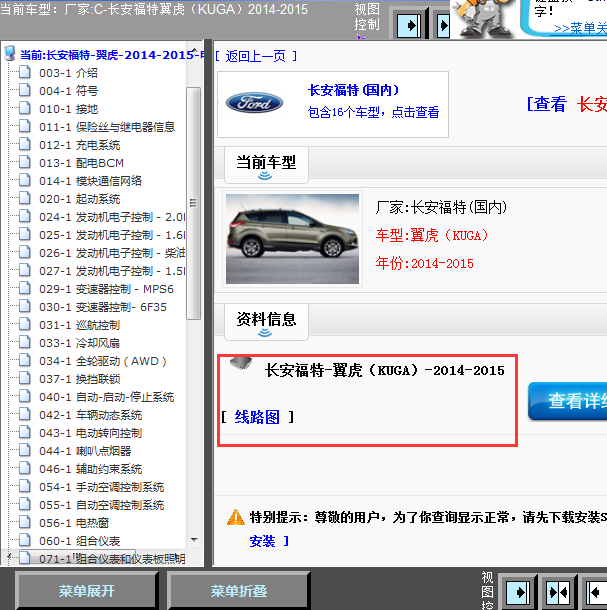
Task: Open 010-1 接地 document
Action: point(68,109)
